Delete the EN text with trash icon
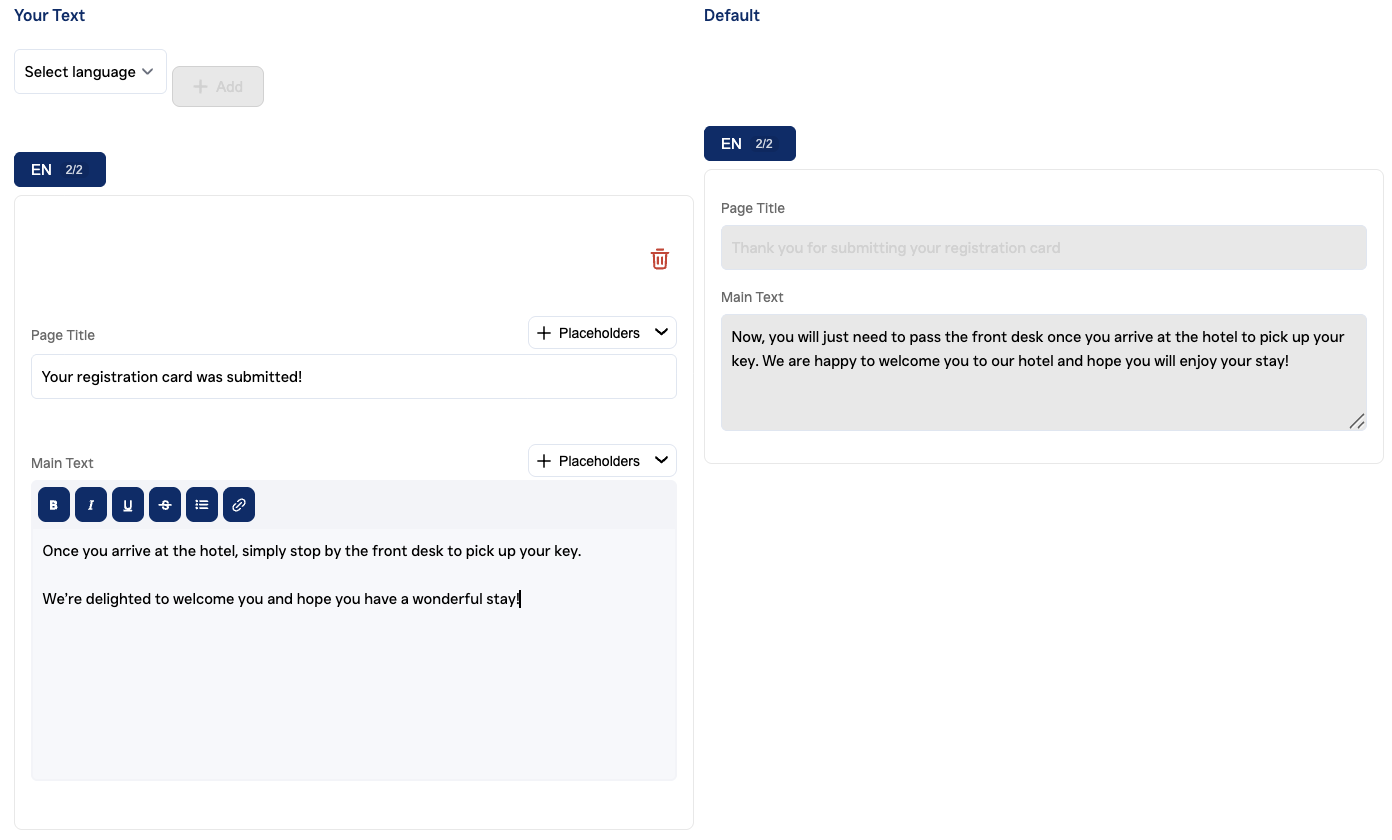 click(x=660, y=259)
